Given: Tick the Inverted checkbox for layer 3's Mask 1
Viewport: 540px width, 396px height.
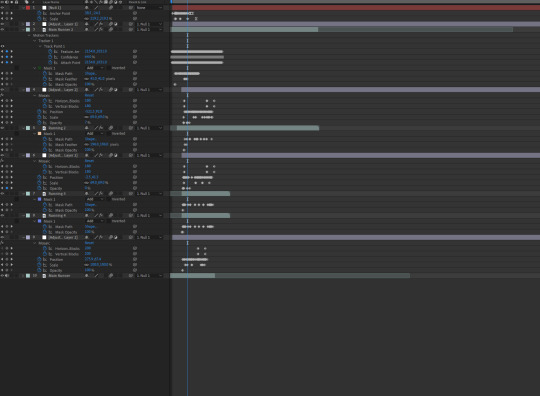Looking at the screenshot, I should pyautogui.click(x=108, y=68).
